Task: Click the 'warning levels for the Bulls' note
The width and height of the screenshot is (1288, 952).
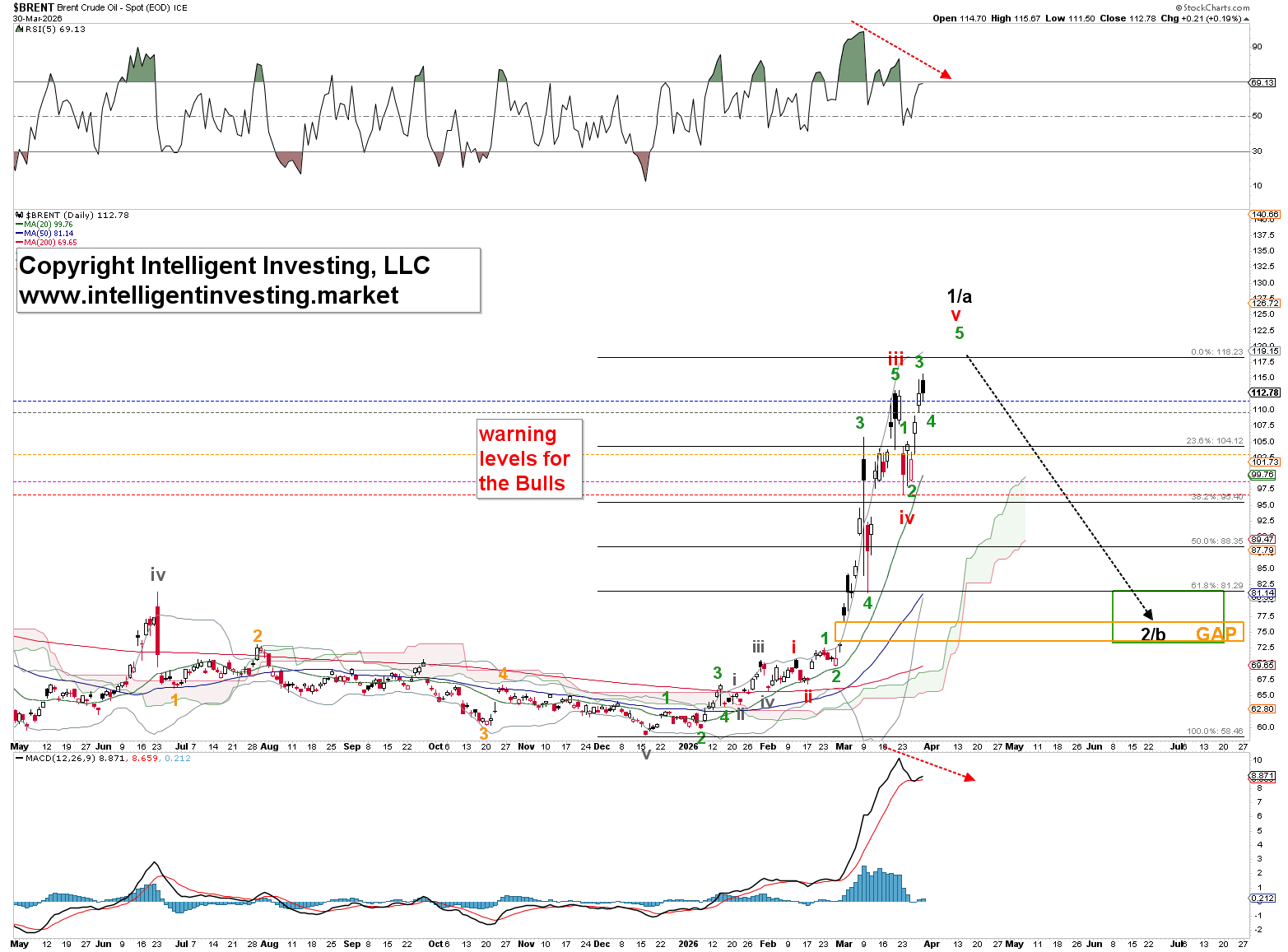Action: coord(529,458)
